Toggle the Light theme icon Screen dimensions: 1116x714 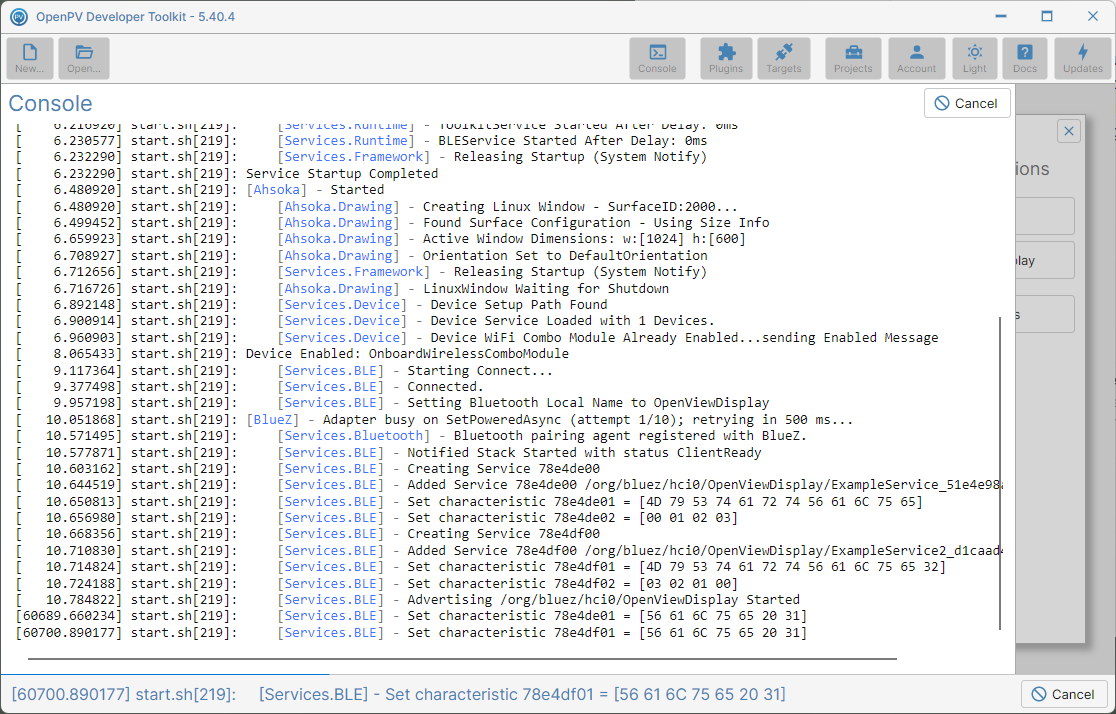point(974,58)
